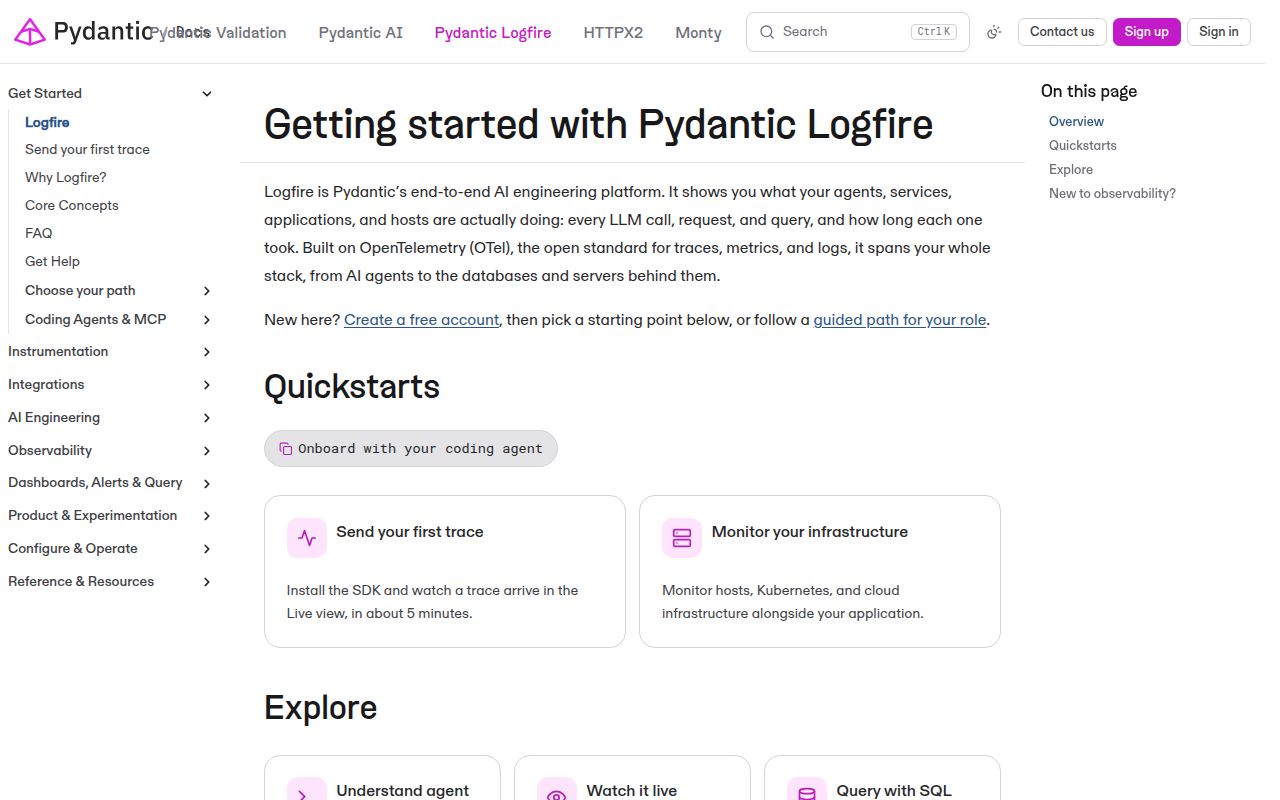Open the Monty tab
Screen dimensions: 1280x800
(698, 33)
